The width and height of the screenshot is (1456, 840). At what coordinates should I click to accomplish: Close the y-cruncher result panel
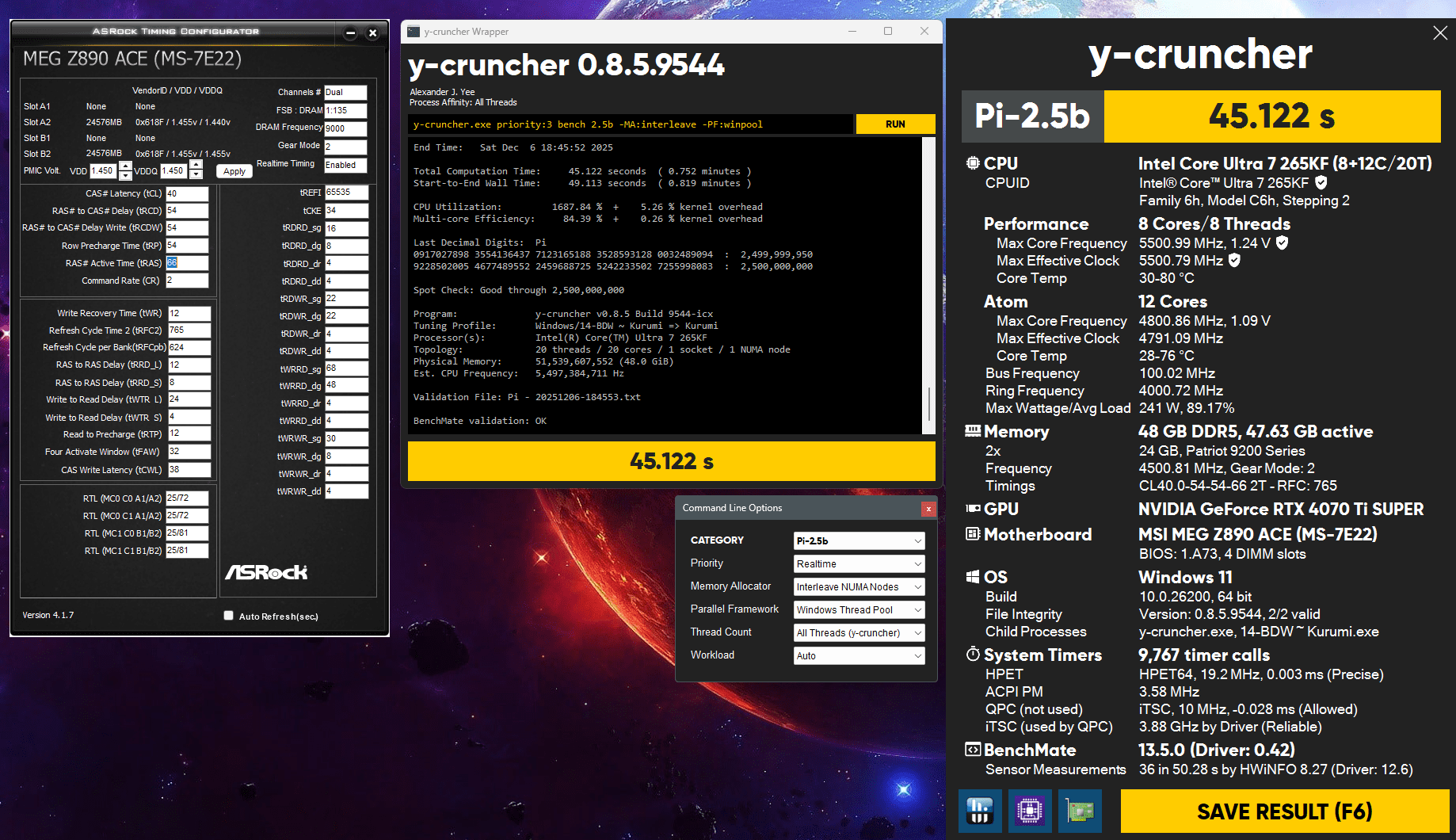point(1440,33)
